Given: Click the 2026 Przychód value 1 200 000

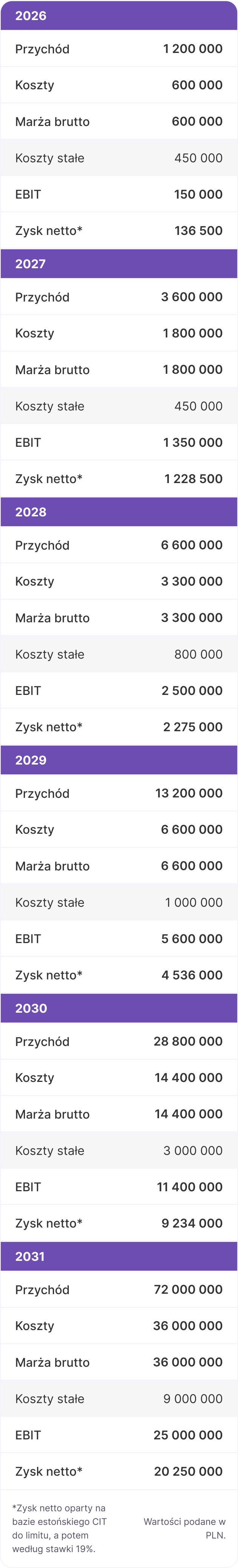Looking at the screenshot, I should (x=192, y=49).
